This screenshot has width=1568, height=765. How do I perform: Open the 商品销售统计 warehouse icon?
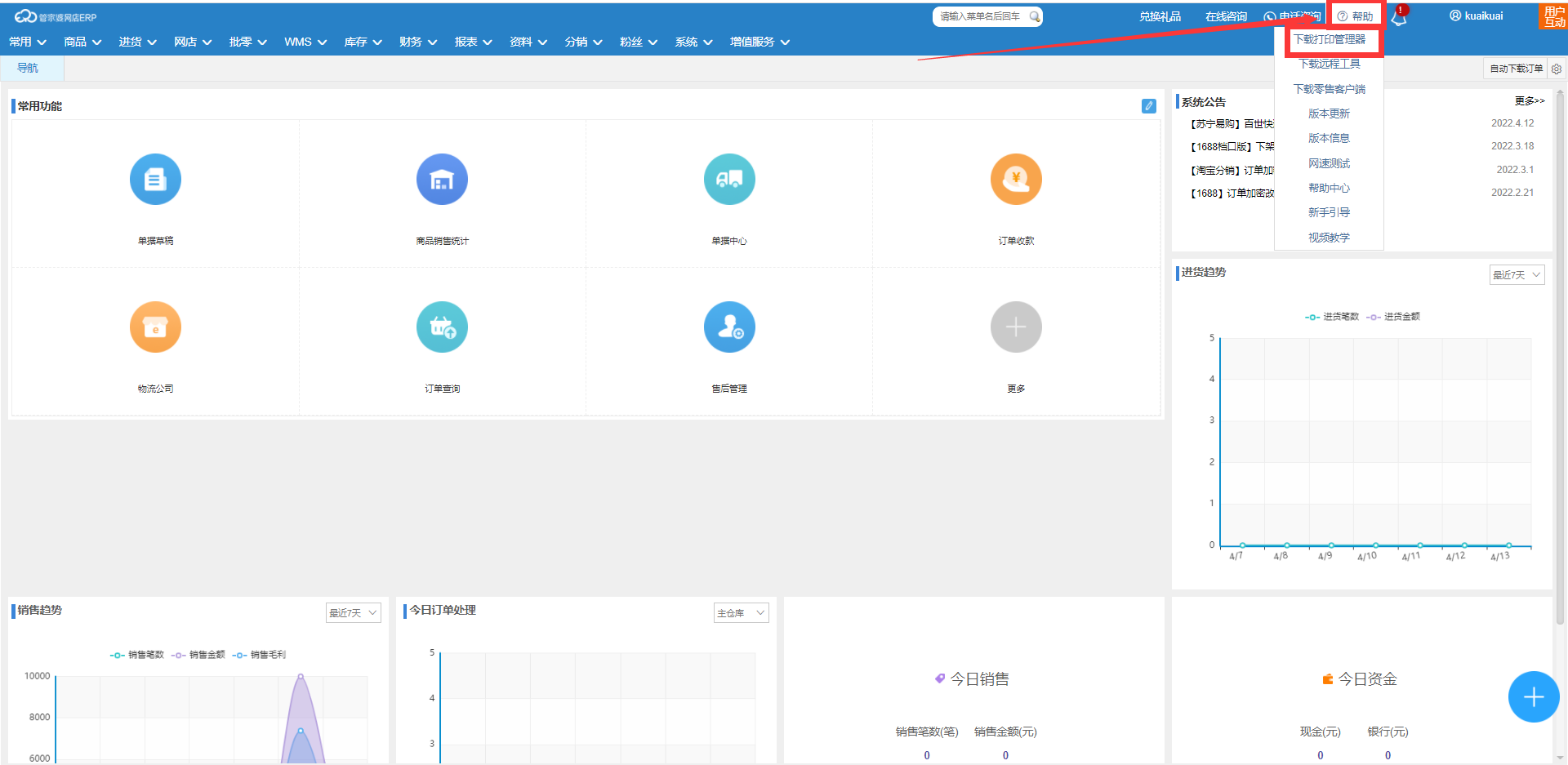[x=442, y=180]
